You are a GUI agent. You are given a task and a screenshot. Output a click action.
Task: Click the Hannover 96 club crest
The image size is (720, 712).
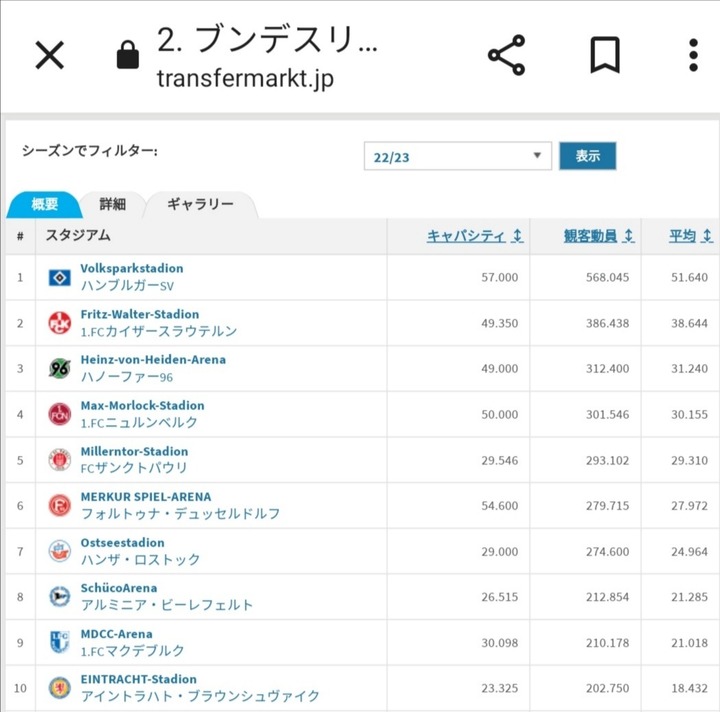pyautogui.click(x=60, y=368)
